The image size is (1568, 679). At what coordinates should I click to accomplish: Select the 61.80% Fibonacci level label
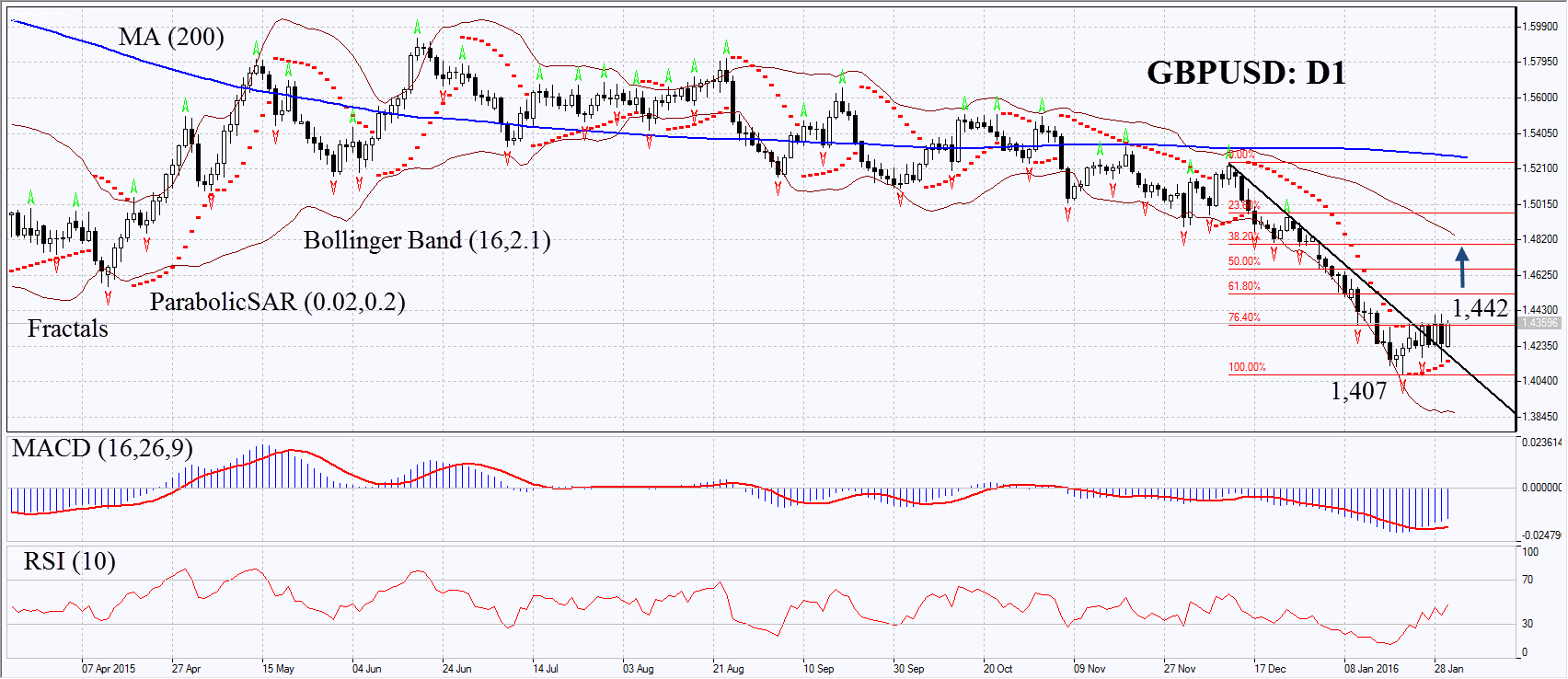tap(1244, 286)
